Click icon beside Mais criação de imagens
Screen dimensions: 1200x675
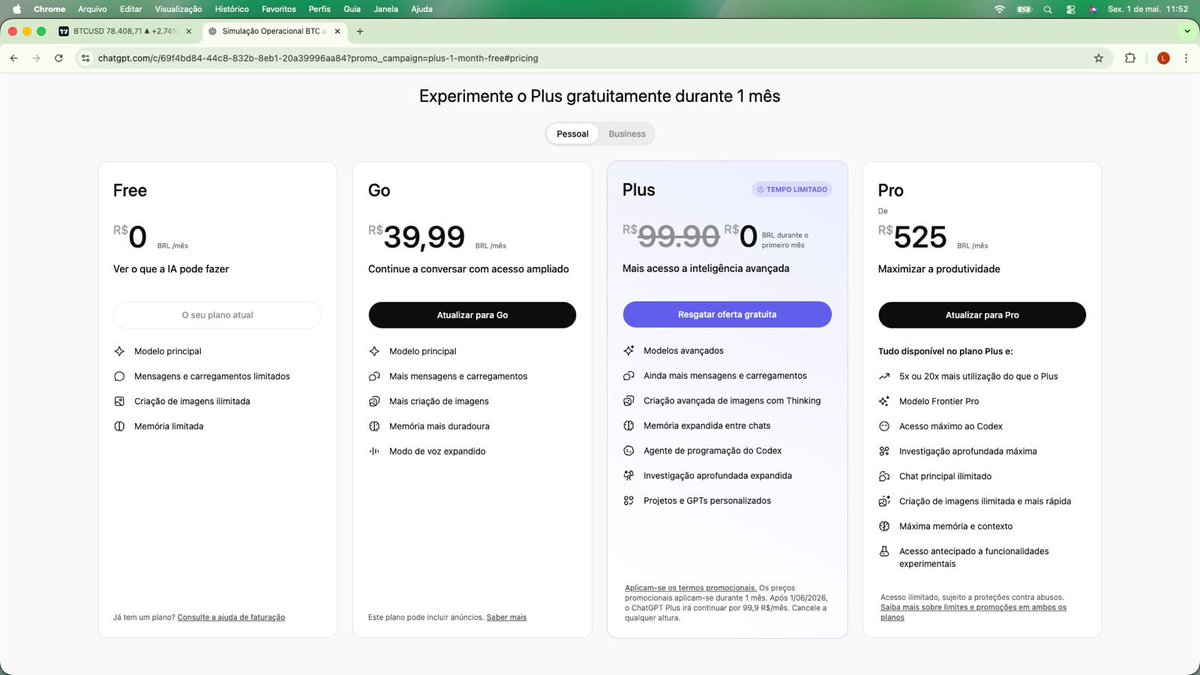click(x=374, y=401)
